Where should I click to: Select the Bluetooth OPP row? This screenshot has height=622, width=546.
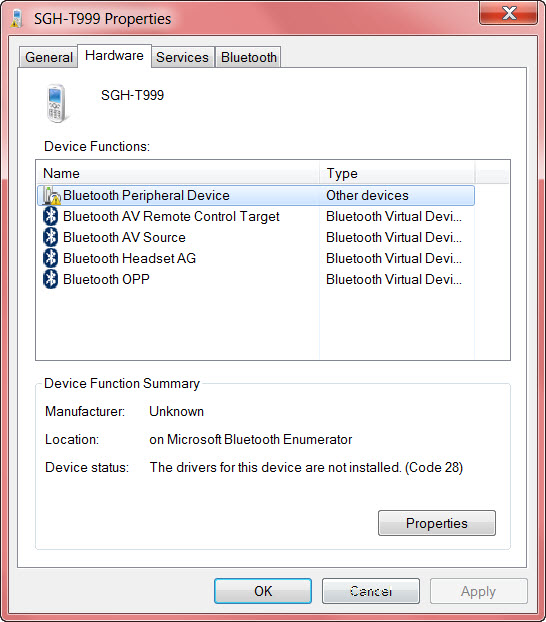256,280
